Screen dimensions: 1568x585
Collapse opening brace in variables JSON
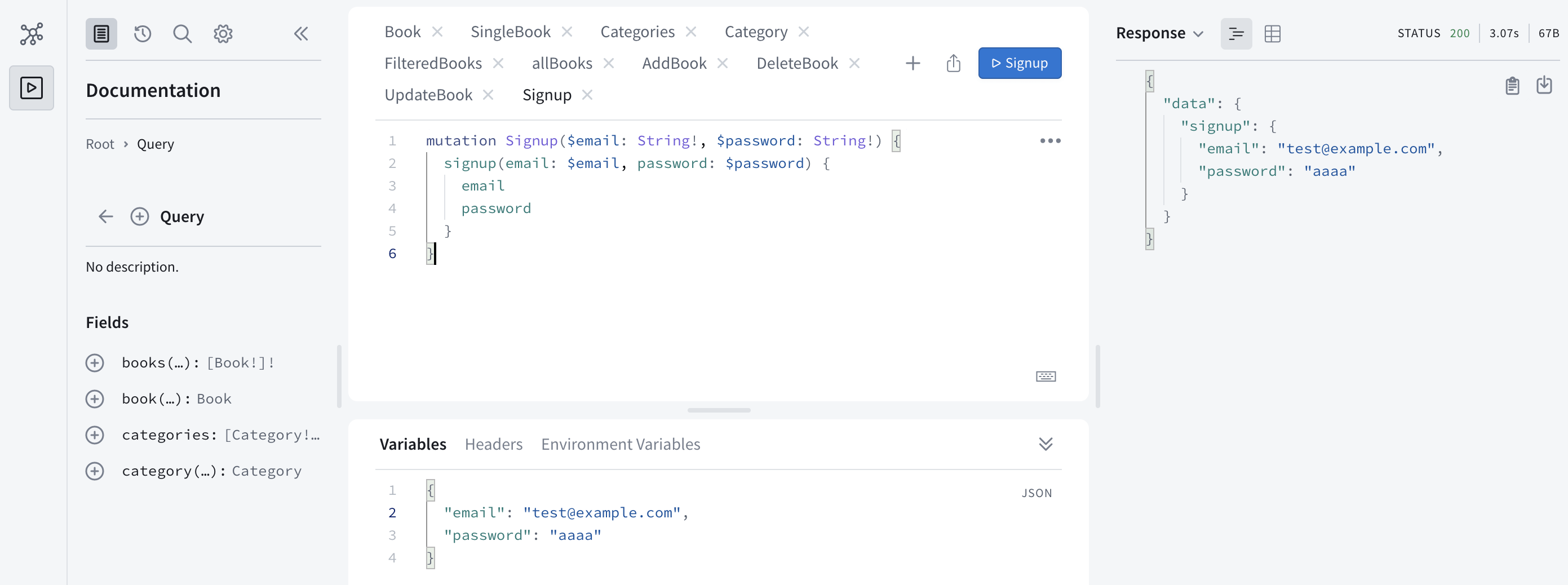431,491
